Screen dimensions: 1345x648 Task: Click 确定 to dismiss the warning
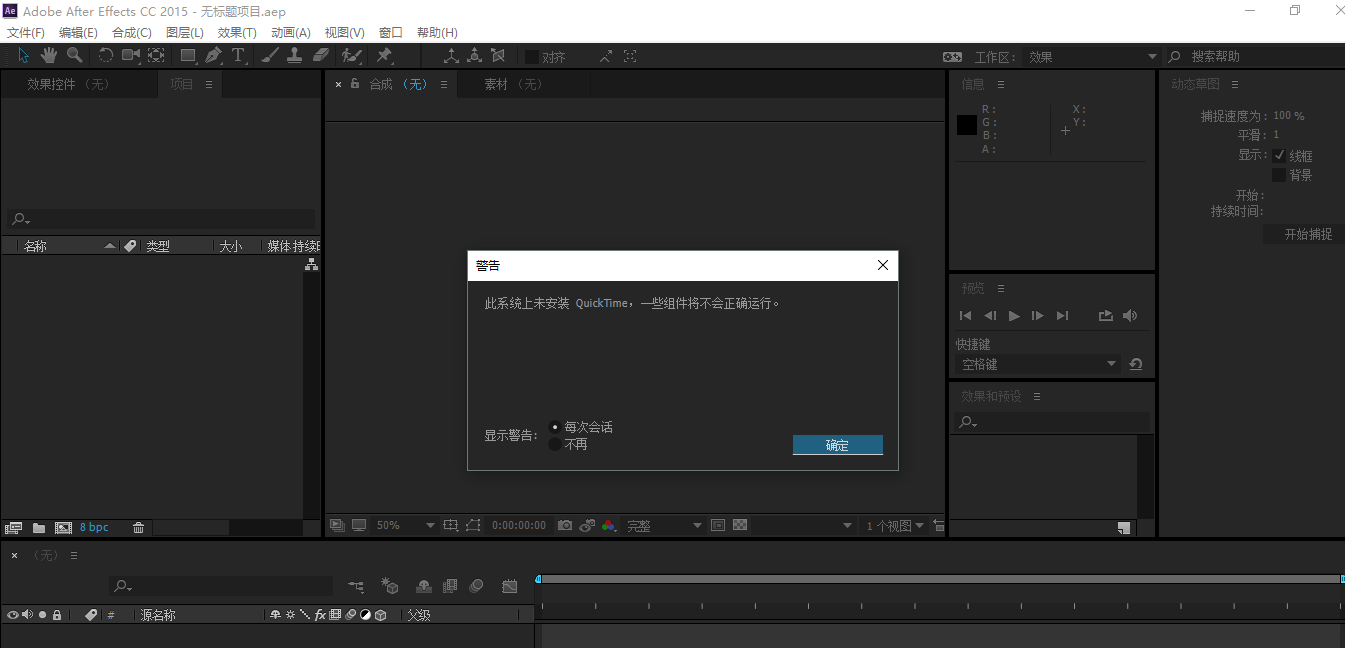[x=837, y=445]
